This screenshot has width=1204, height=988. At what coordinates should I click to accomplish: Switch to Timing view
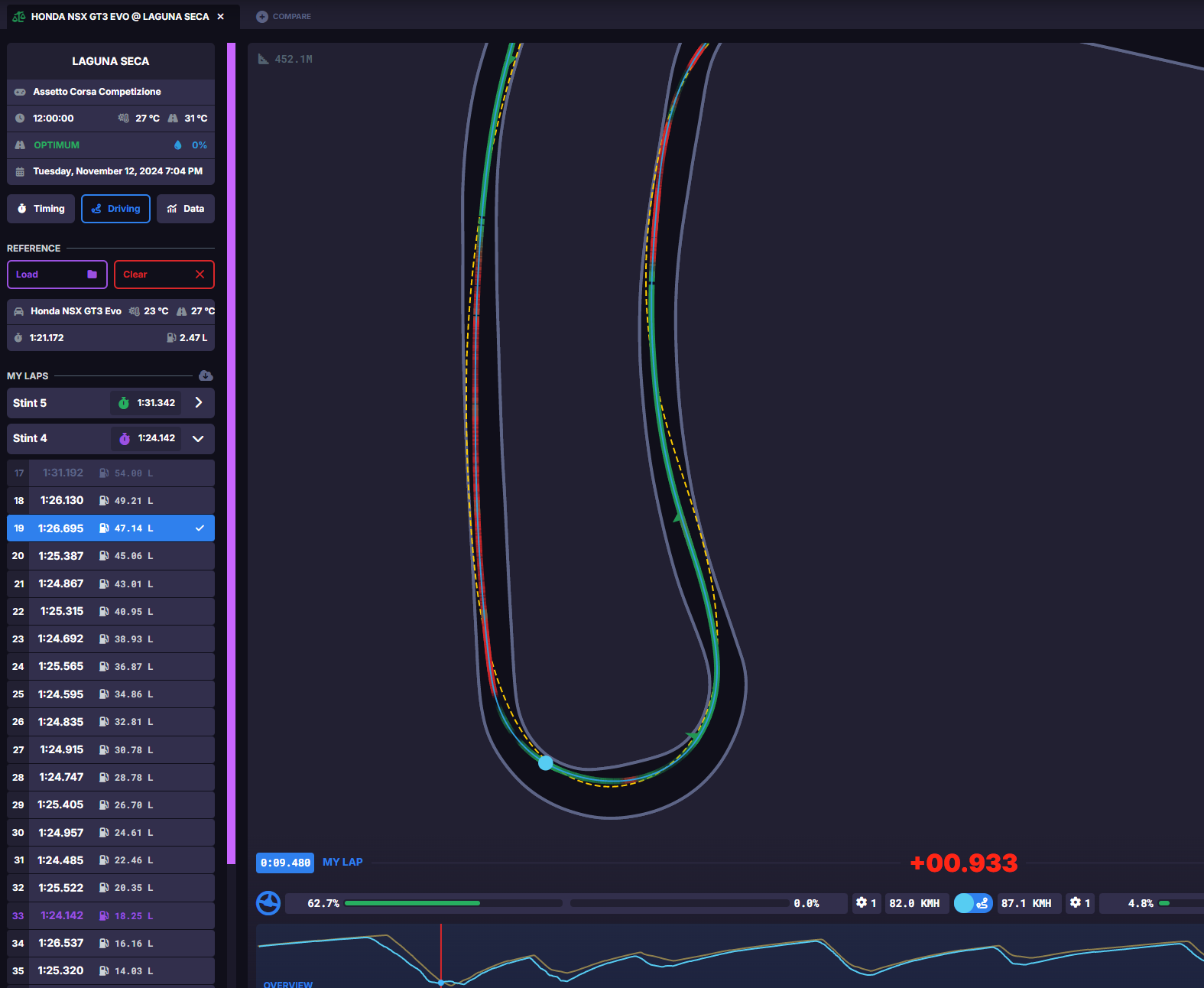click(x=41, y=209)
